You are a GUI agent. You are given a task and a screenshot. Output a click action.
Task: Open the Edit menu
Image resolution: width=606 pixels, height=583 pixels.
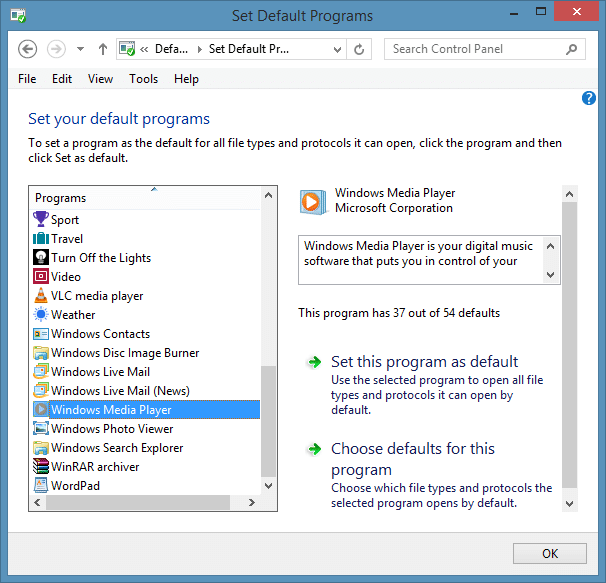click(62, 79)
